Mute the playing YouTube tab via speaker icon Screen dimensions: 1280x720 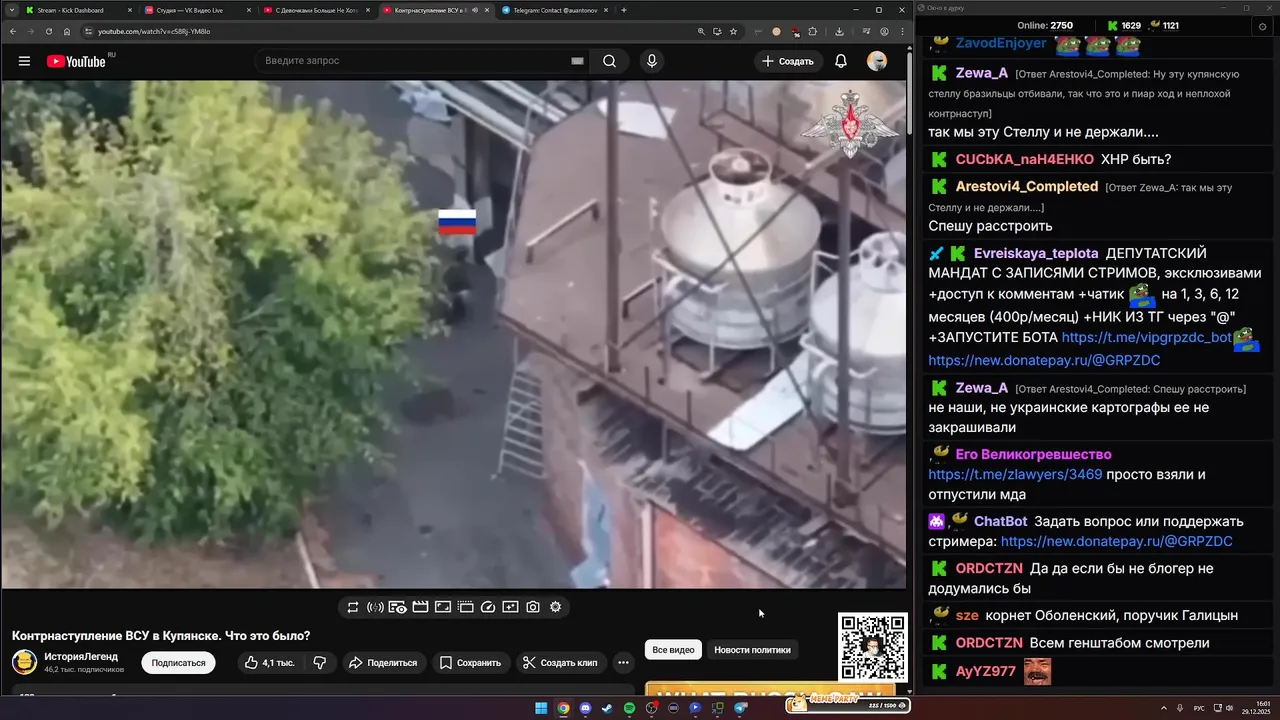473,10
